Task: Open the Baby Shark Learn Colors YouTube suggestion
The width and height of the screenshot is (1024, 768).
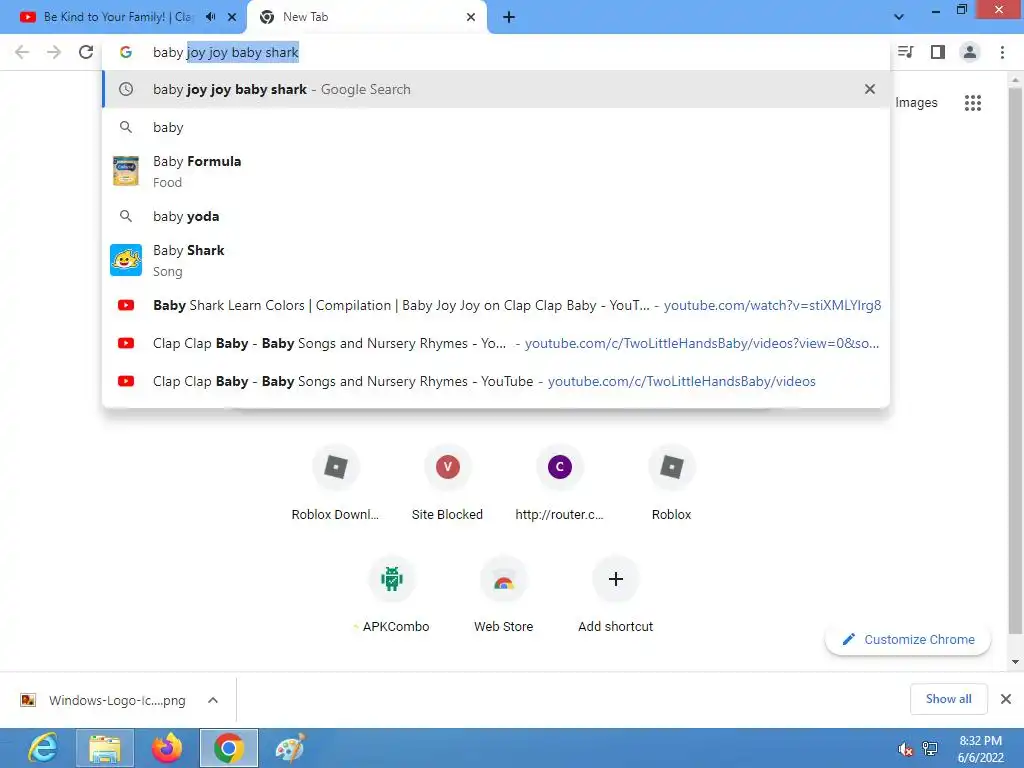Action: [496, 305]
